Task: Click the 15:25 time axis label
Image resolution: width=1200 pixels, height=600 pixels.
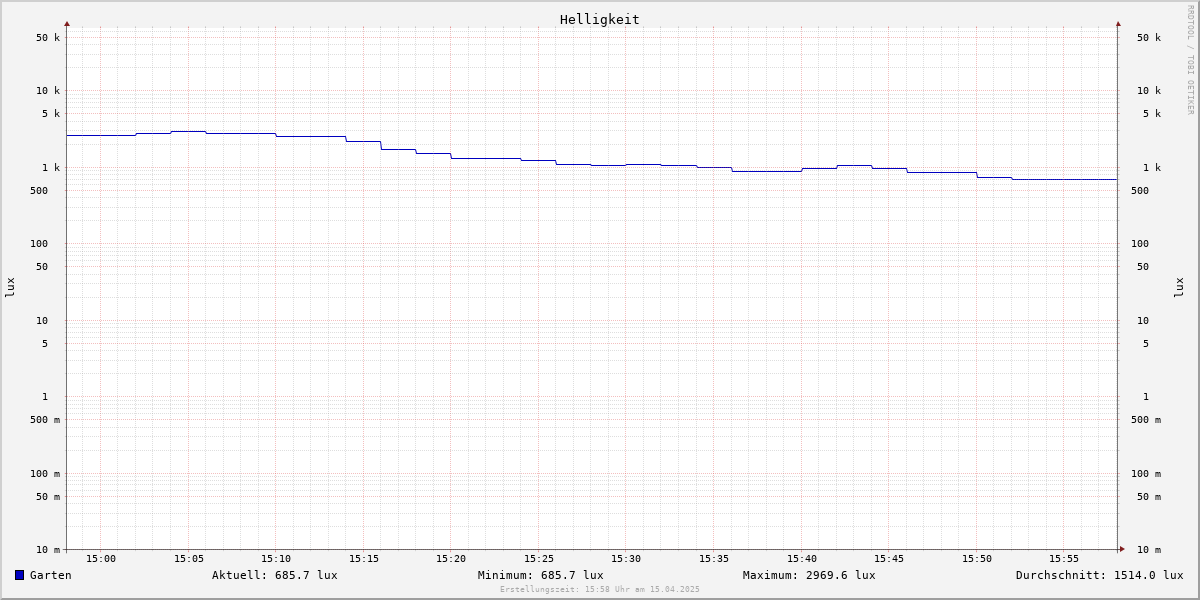Action: click(x=539, y=558)
